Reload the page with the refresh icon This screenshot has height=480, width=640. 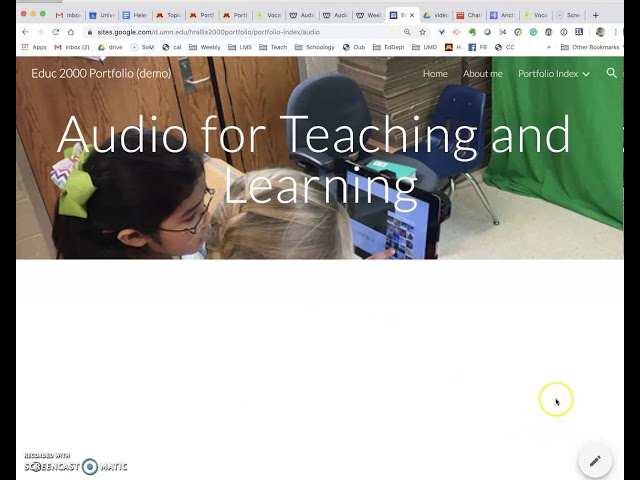[x=56, y=32]
